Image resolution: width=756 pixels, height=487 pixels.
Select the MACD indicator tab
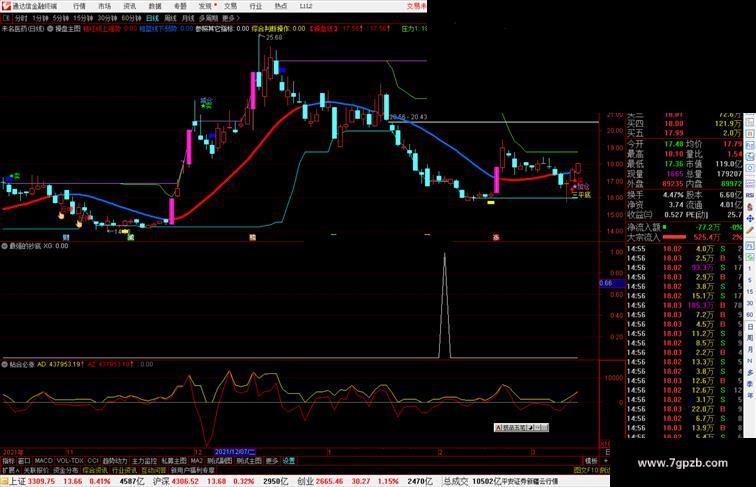tap(43, 461)
